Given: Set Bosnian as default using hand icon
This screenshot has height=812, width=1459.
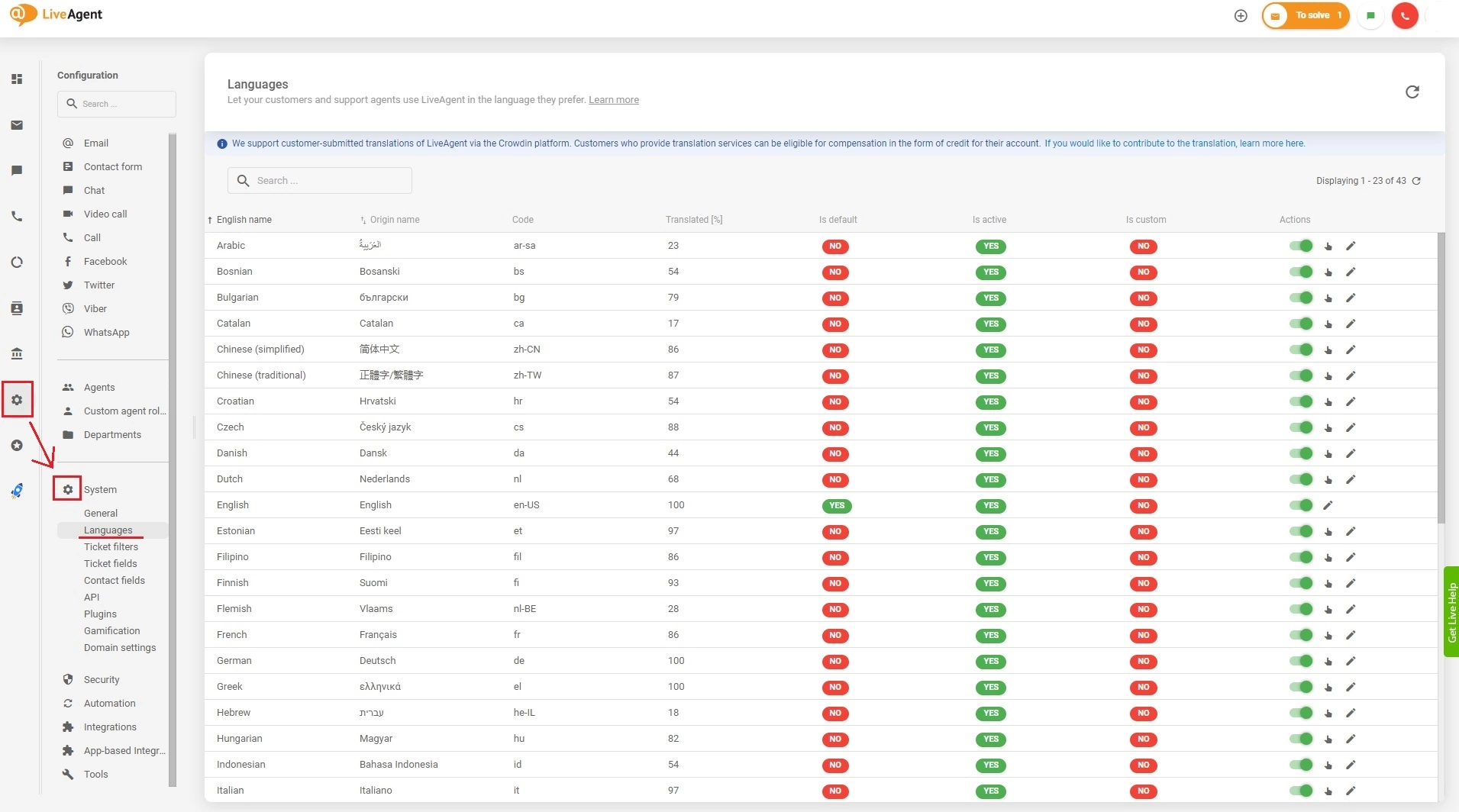Looking at the screenshot, I should pos(1328,272).
